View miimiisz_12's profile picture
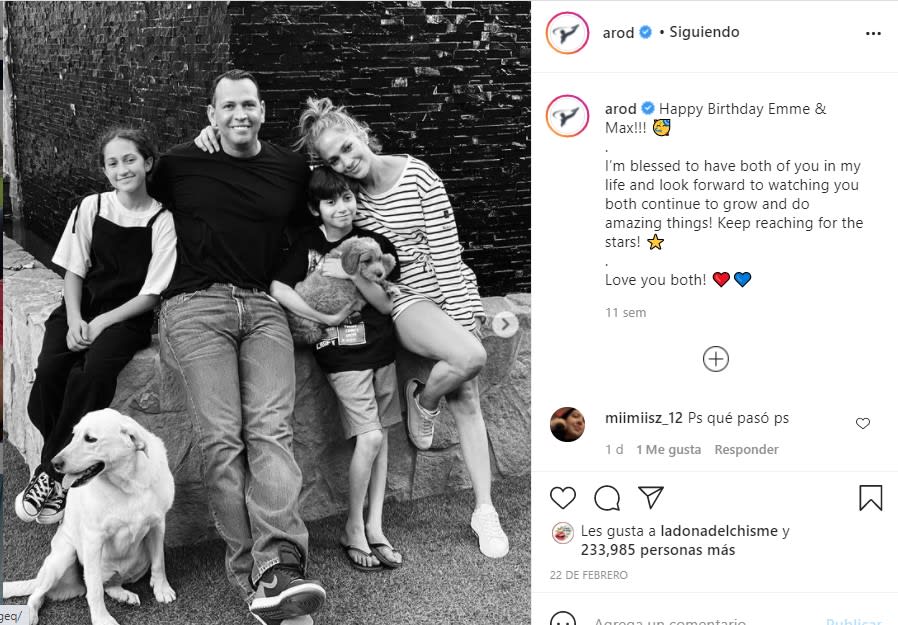Viewport: 898px width, 625px height. point(567,425)
